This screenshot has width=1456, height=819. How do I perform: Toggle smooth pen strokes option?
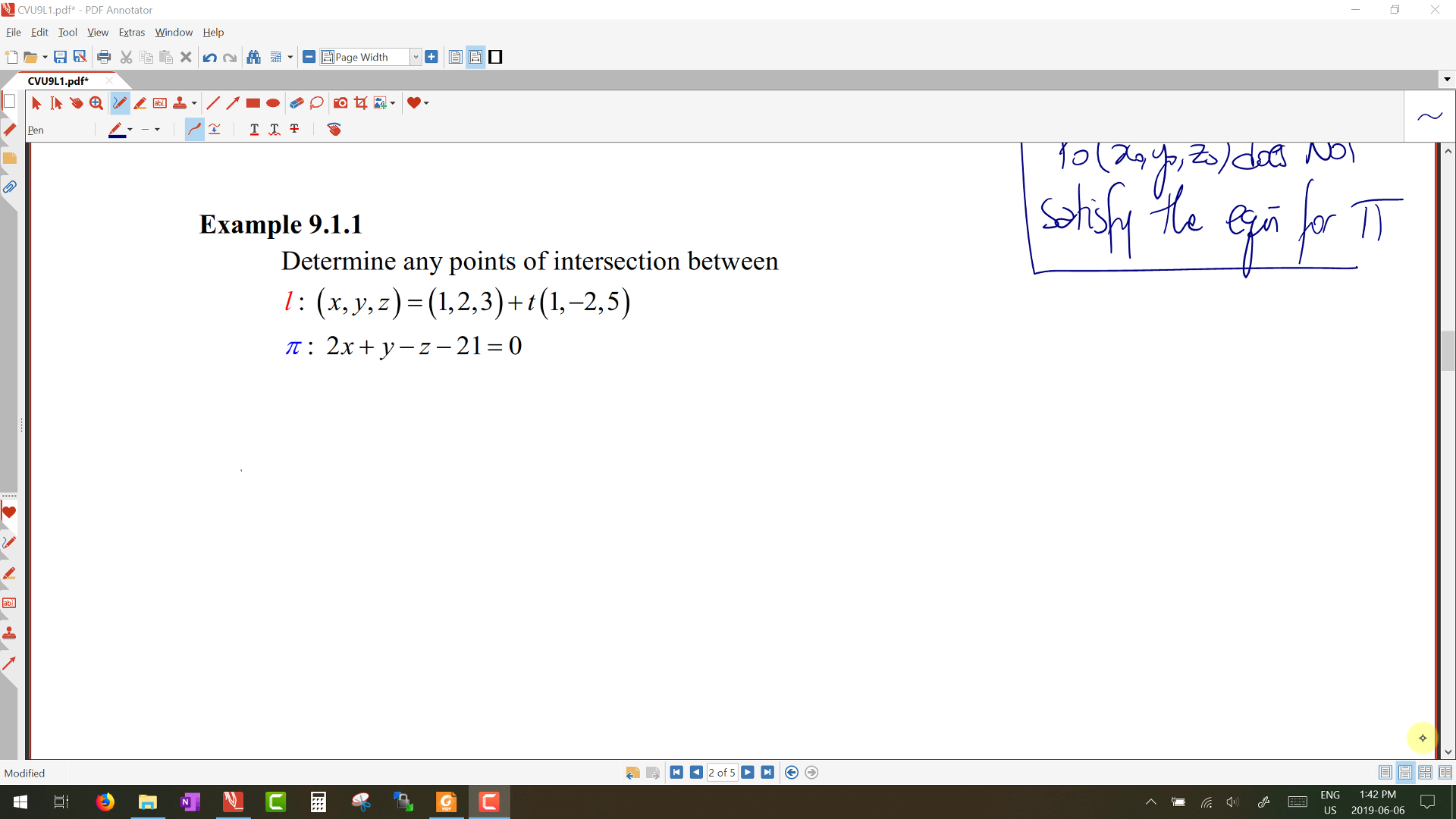(x=194, y=130)
